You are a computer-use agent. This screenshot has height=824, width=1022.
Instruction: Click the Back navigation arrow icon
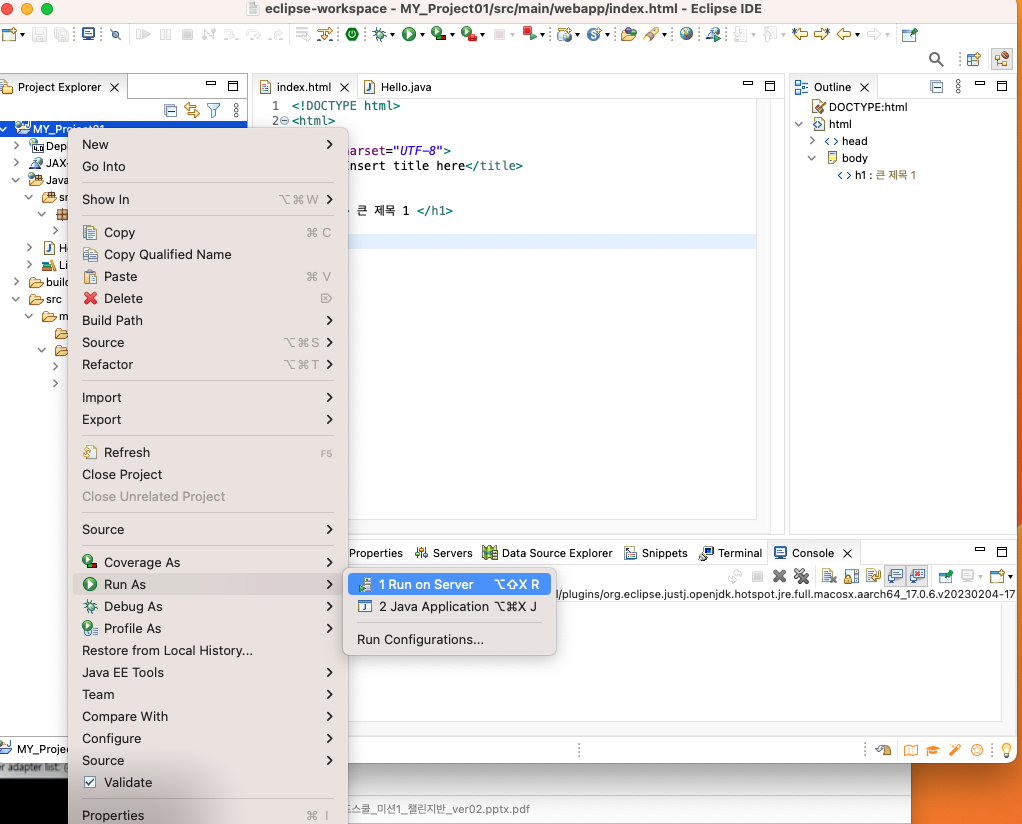click(844, 34)
